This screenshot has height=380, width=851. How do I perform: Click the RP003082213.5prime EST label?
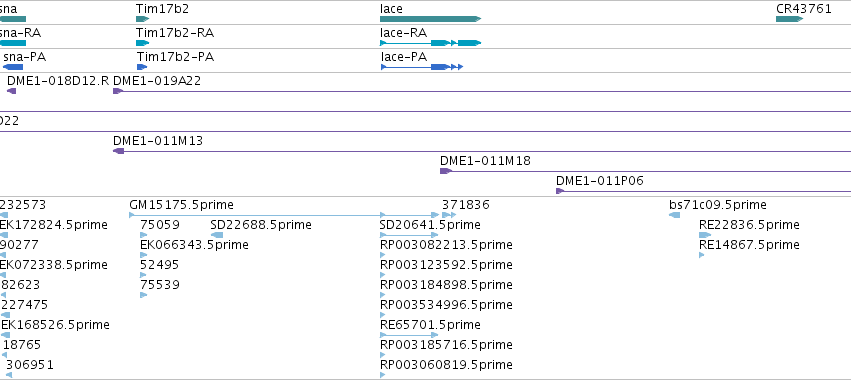click(x=446, y=245)
